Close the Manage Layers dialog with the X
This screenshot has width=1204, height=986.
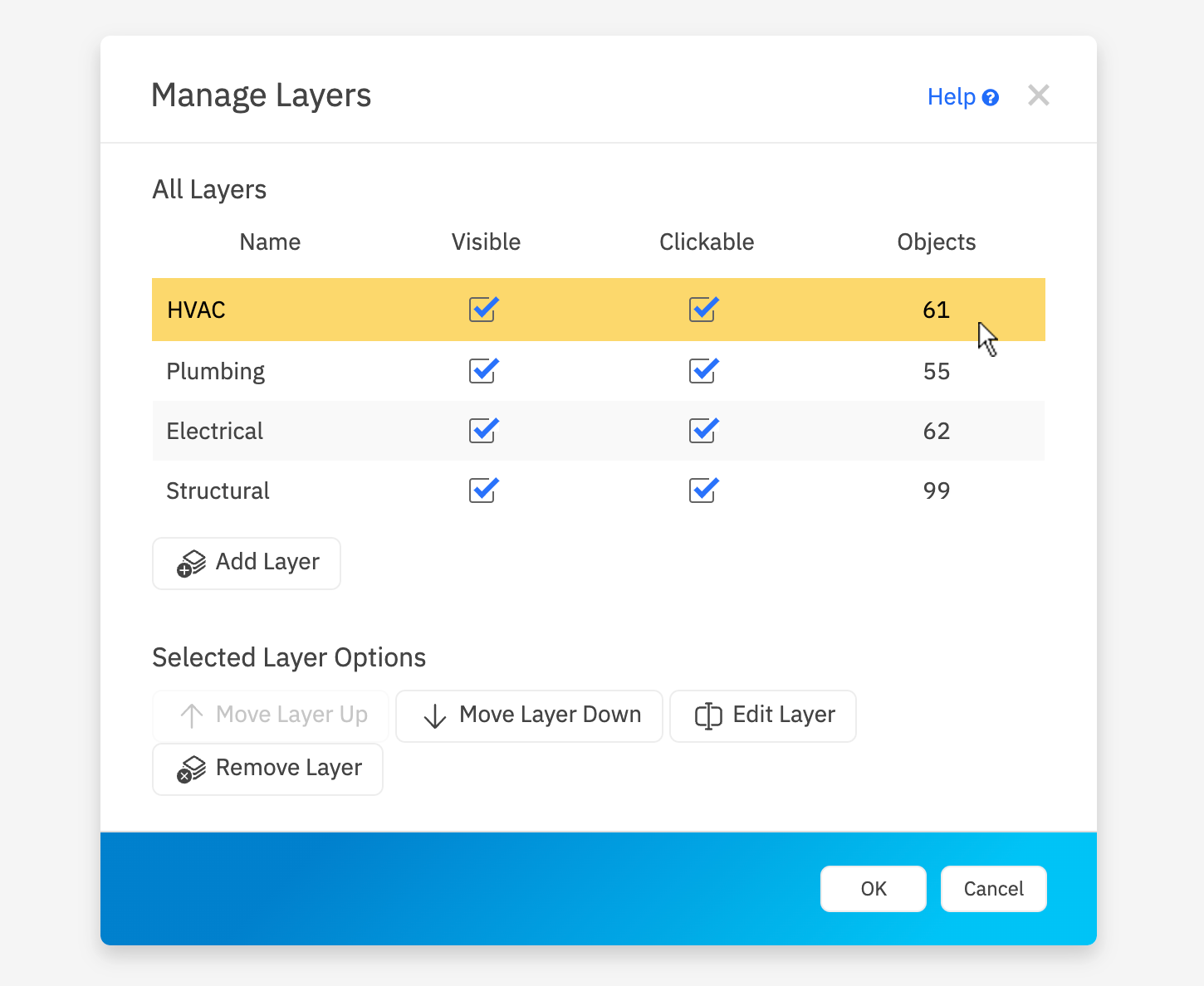tap(1038, 95)
